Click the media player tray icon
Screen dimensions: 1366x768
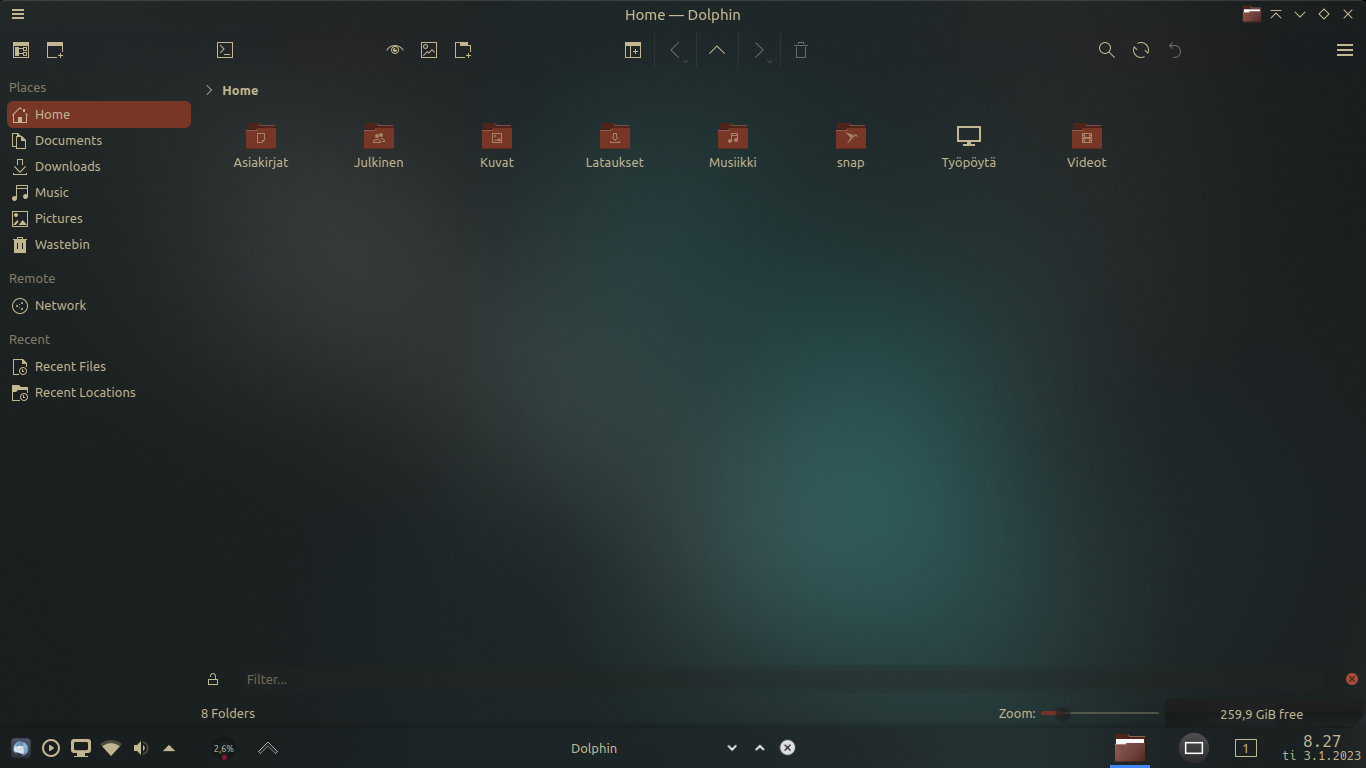click(x=51, y=748)
